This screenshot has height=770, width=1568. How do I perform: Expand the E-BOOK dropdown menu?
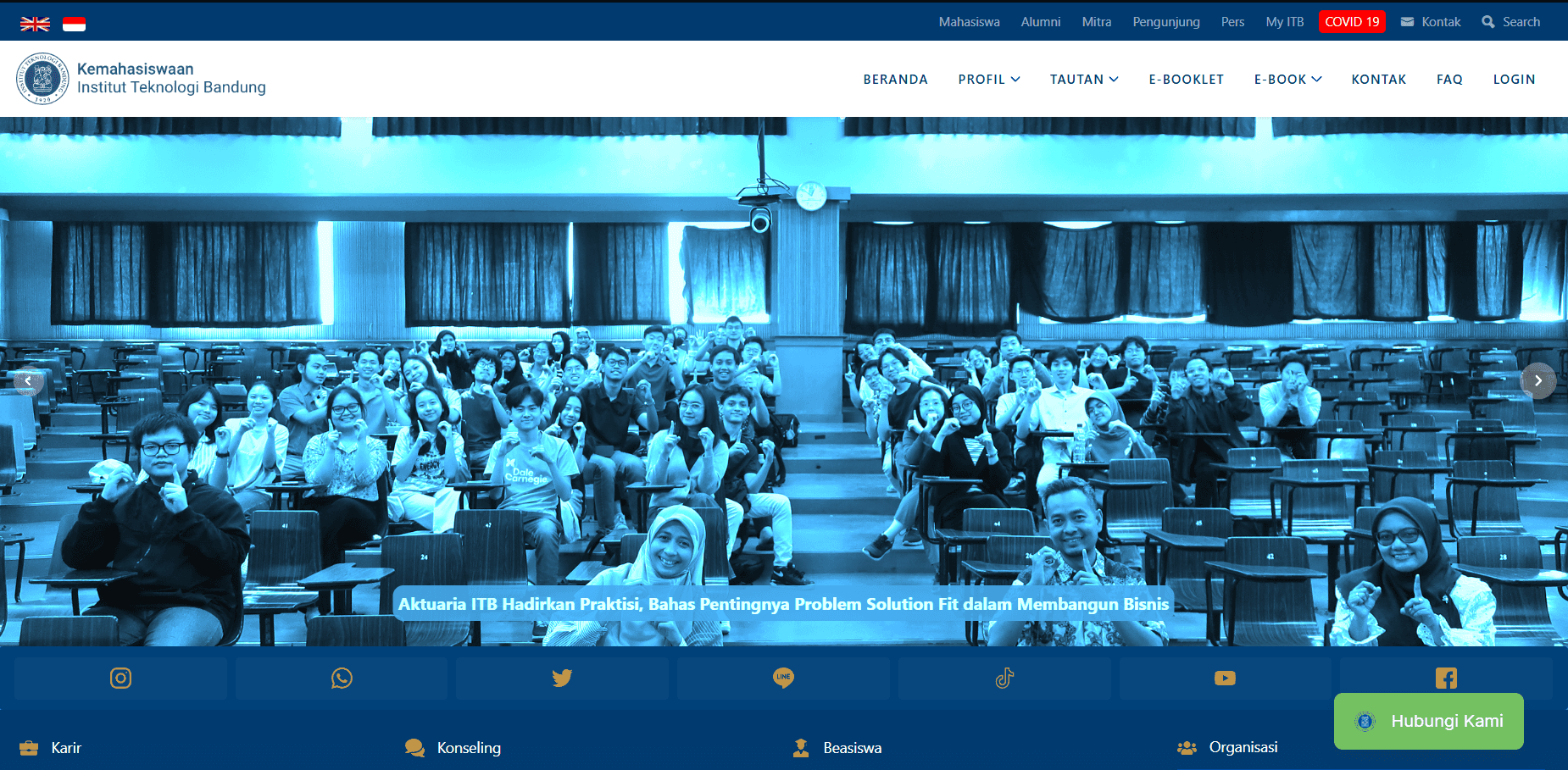[x=1287, y=80]
